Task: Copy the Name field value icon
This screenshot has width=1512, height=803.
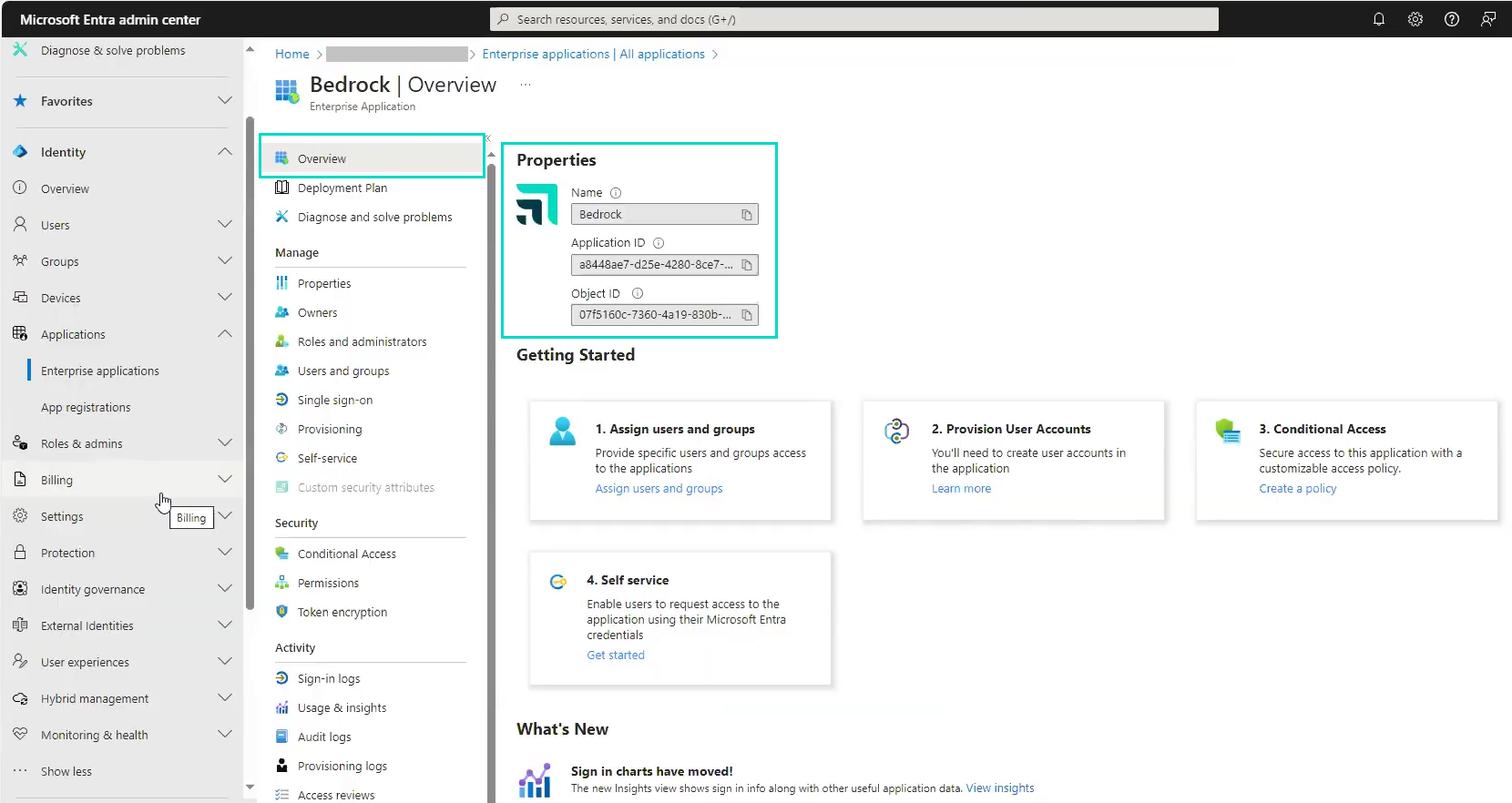Action: point(747,215)
